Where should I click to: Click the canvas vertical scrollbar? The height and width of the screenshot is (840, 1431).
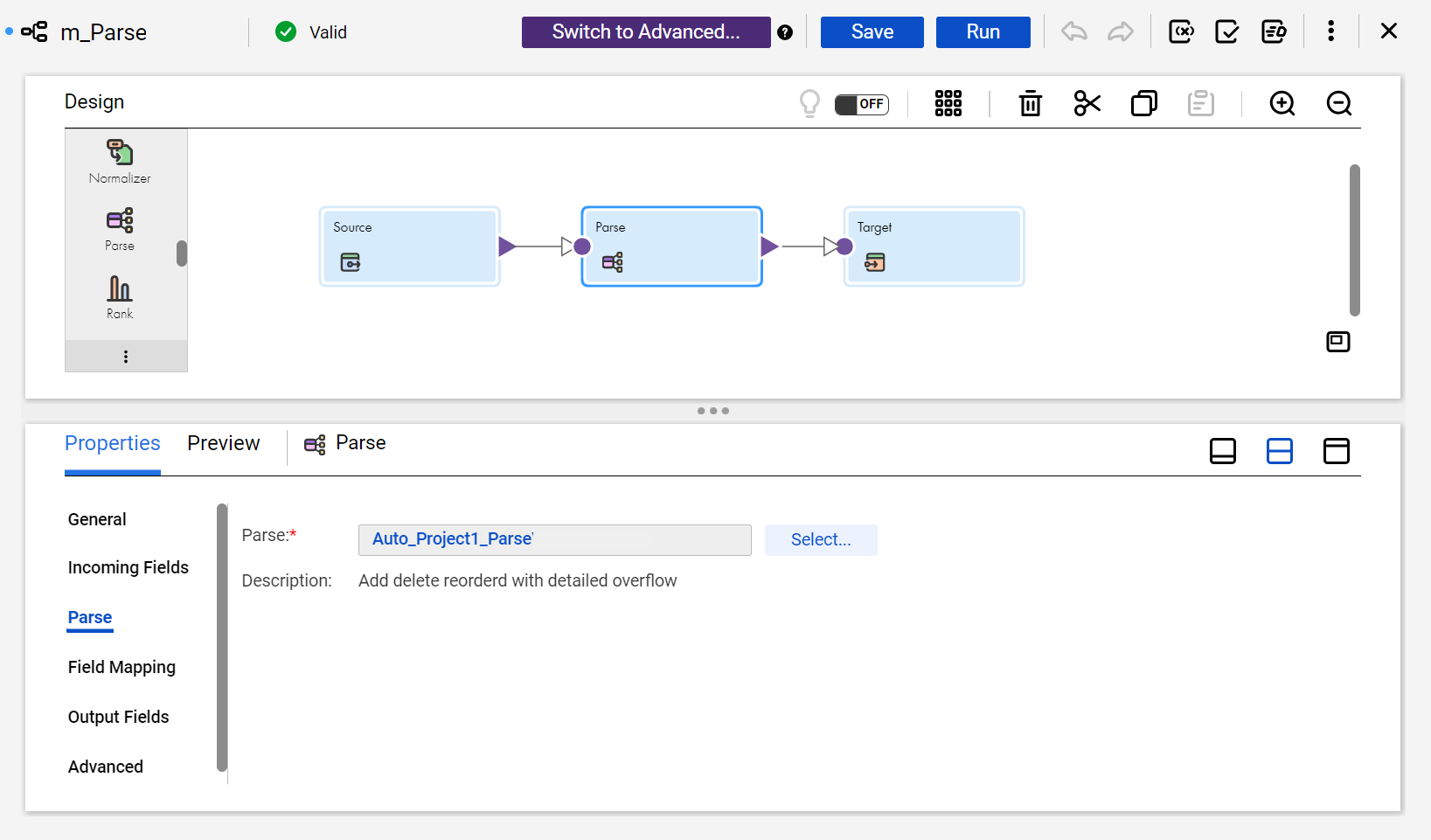coord(1355,240)
